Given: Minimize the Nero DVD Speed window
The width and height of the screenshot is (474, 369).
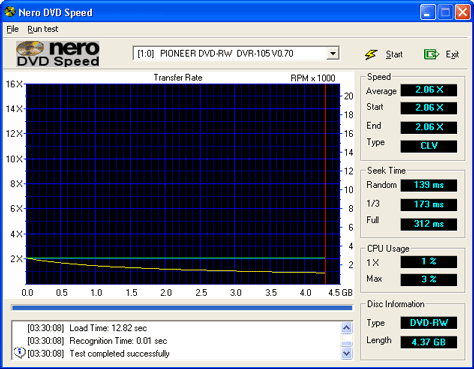Looking at the screenshot, I should pos(428,12).
